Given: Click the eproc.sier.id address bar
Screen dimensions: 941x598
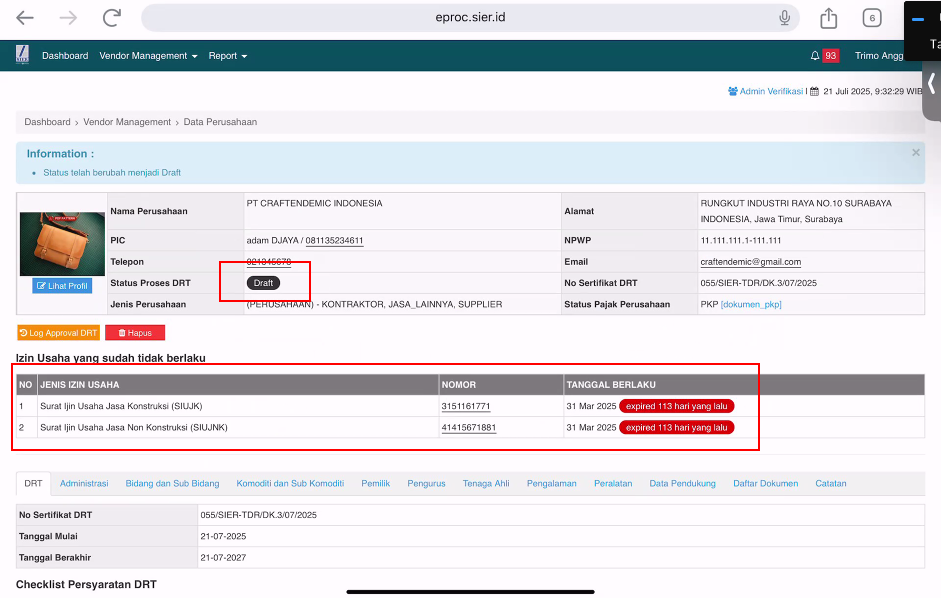Looking at the screenshot, I should pyautogui.click(x=470, y=18).
